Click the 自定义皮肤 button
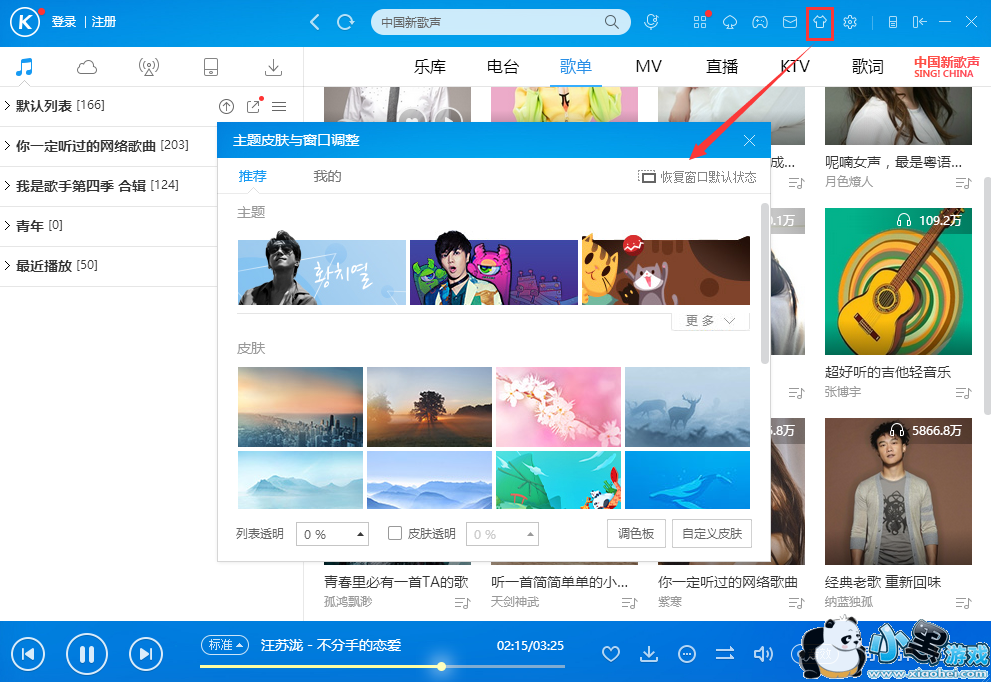Image resolution: width=991 pixels, height=682 pixels. 712,534
